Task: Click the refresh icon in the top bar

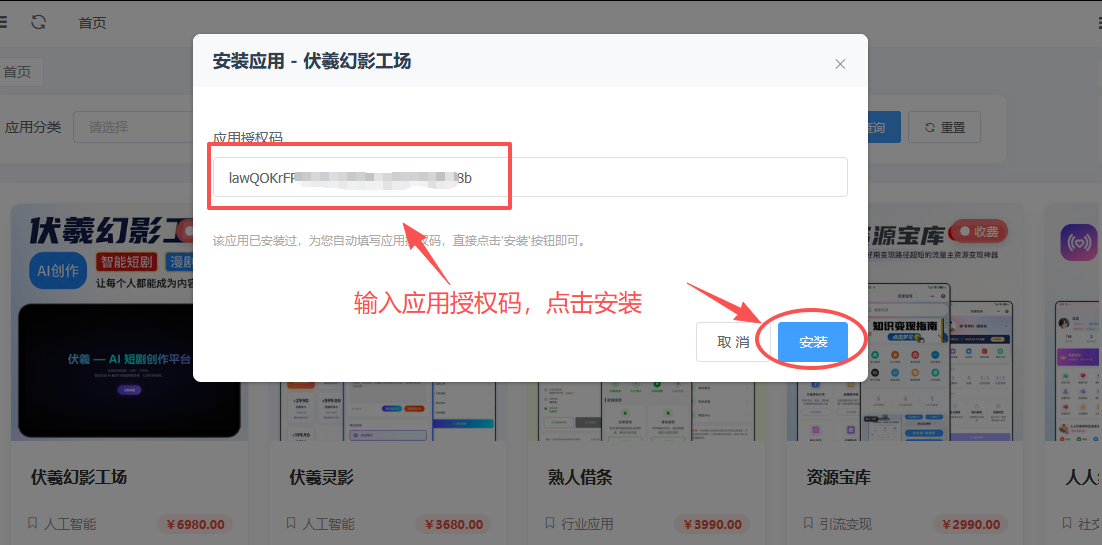Action: coord(39,22)
